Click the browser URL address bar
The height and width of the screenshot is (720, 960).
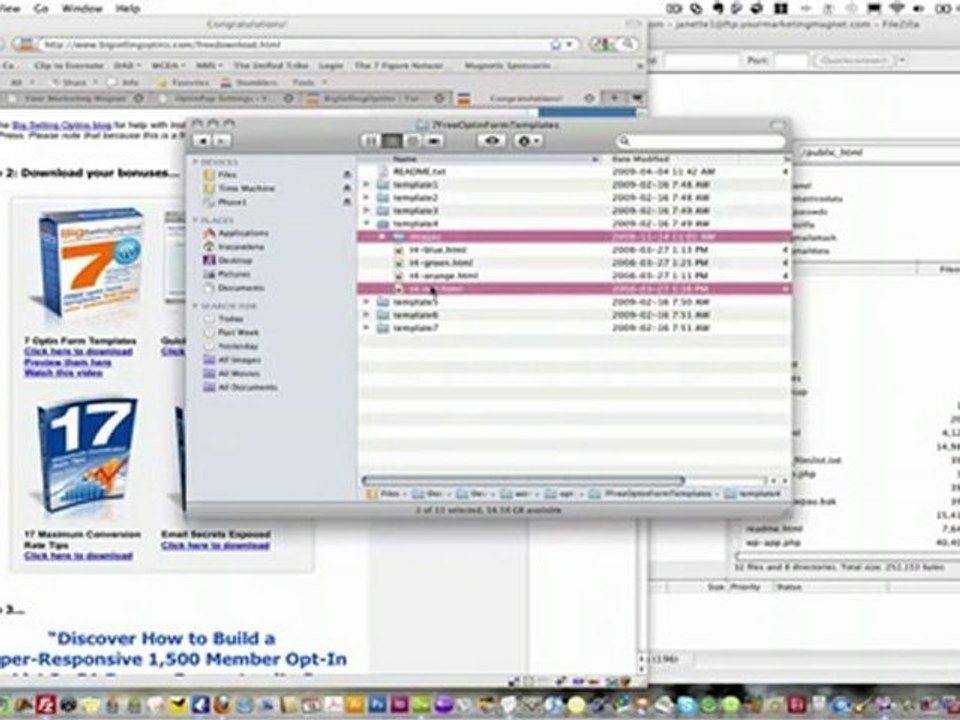tap(294, 45)
